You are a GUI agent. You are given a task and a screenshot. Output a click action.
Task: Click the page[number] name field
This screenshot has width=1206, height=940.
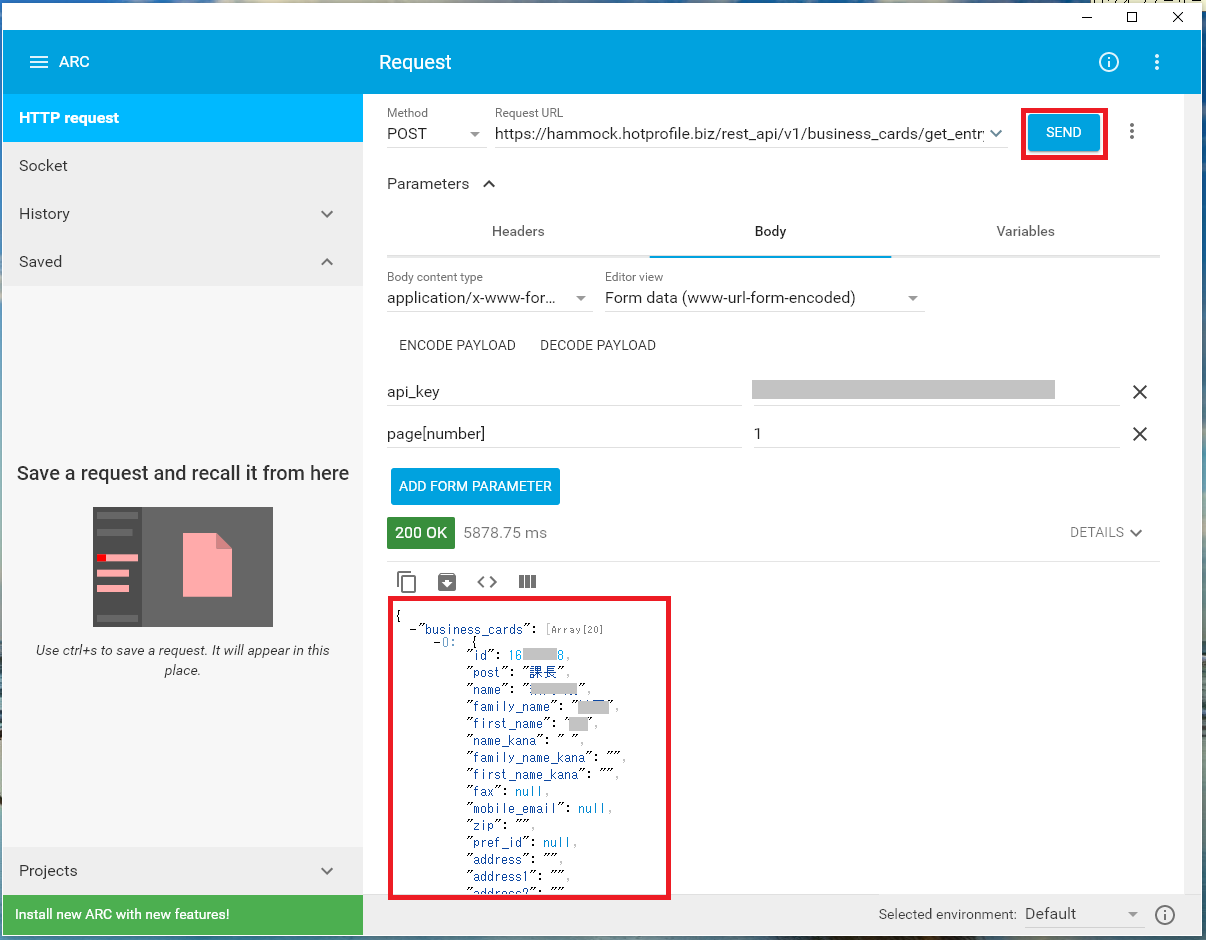(x=564, y=434)
